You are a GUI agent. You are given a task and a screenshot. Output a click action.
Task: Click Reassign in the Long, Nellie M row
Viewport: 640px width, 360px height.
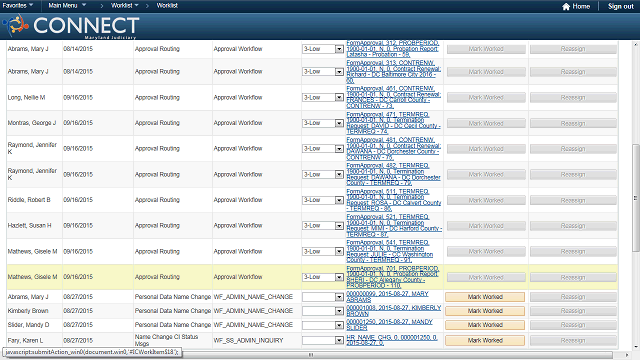coord(573,98)
